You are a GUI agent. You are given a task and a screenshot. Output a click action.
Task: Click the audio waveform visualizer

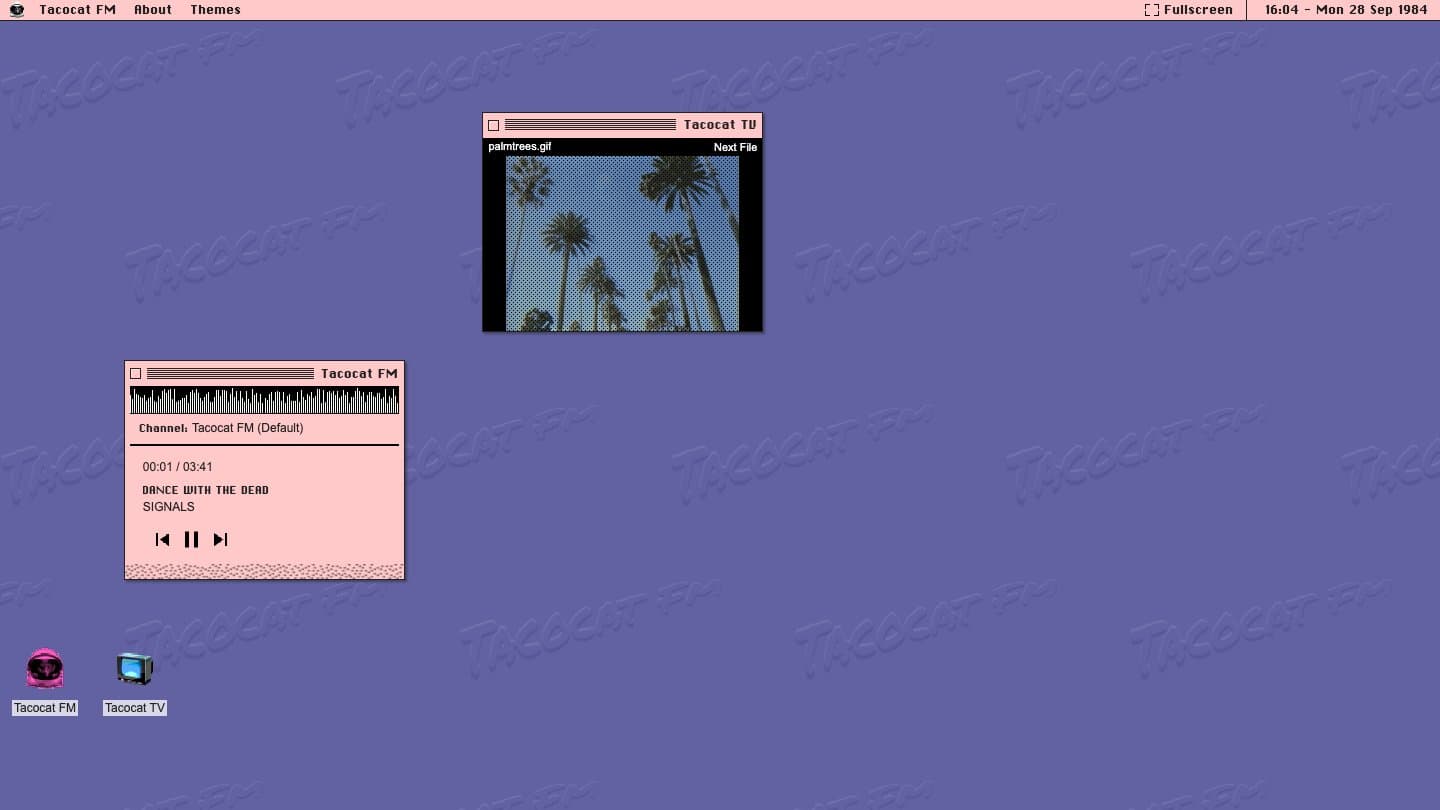[x=265, y=400]
